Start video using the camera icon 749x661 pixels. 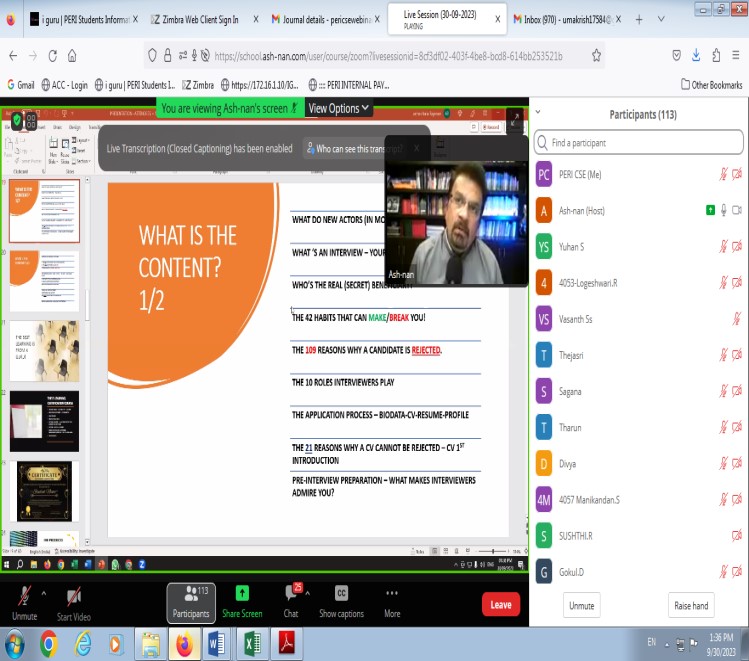73,596
